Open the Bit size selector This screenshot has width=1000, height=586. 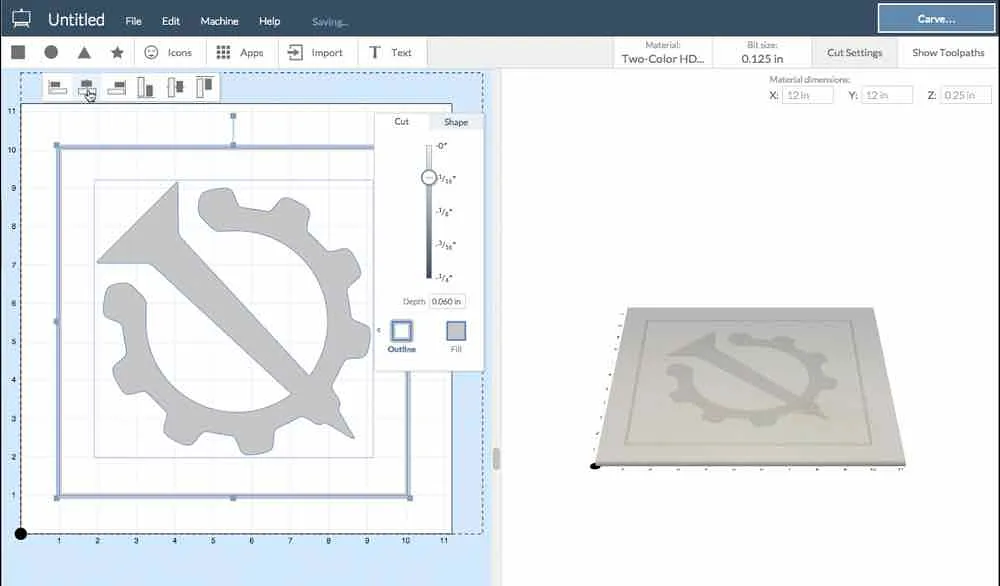click(x=764, y=52)
